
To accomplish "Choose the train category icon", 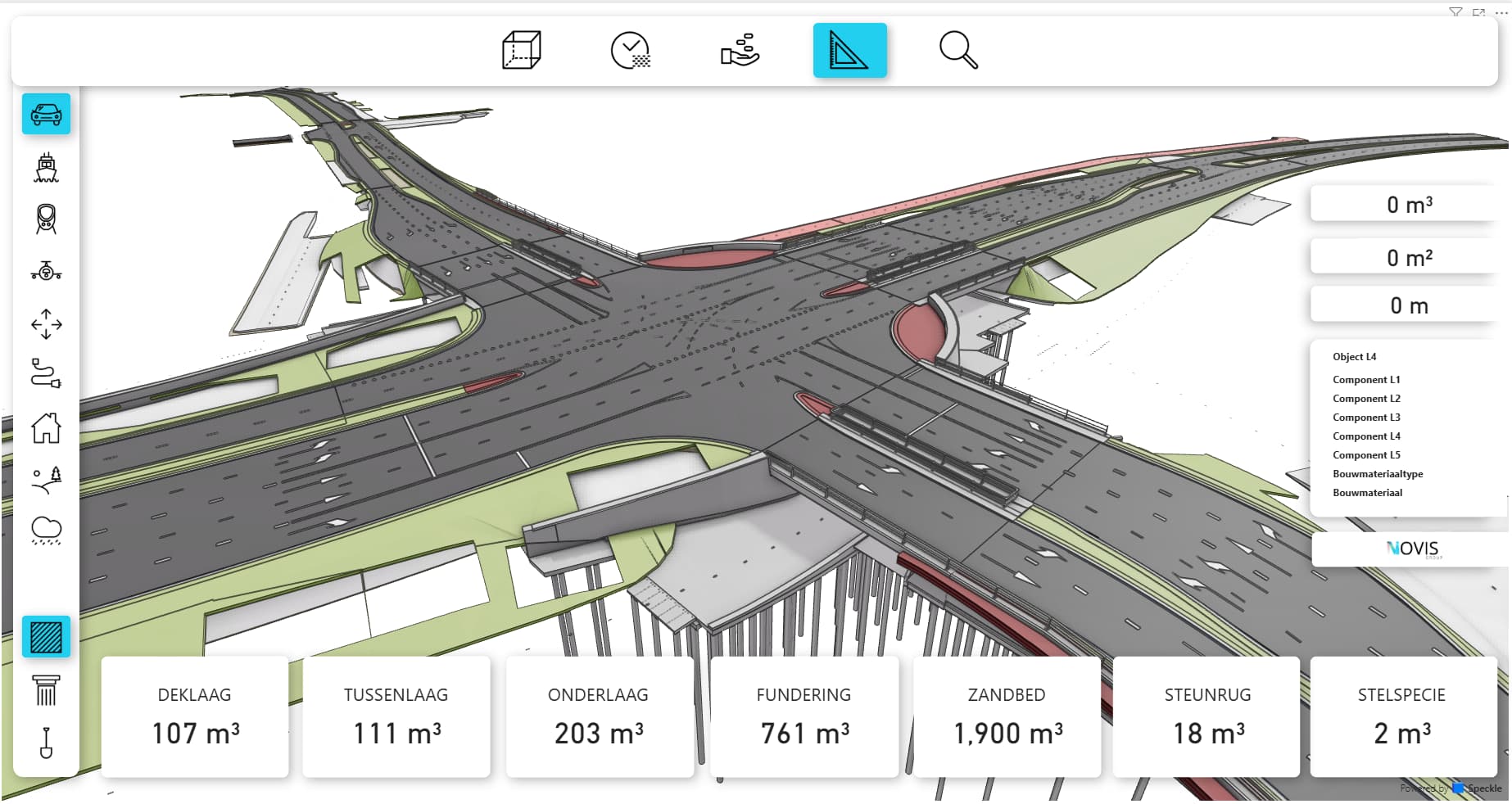I will pyautogui.click(x=46, y=219).
